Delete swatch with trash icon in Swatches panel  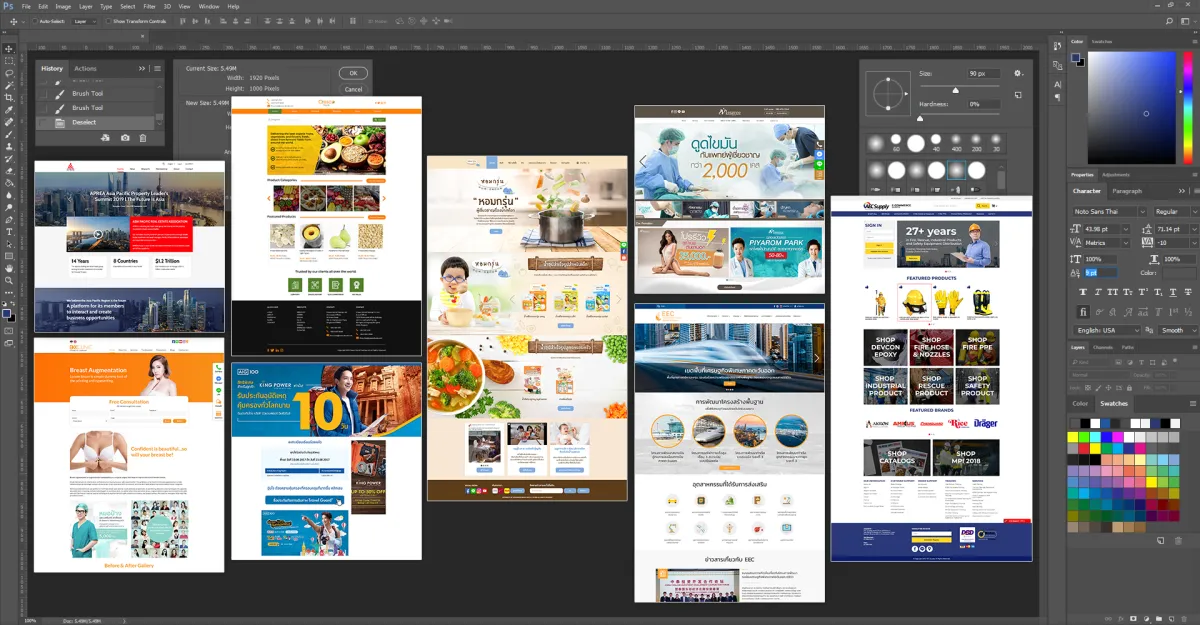[1177, 541]
